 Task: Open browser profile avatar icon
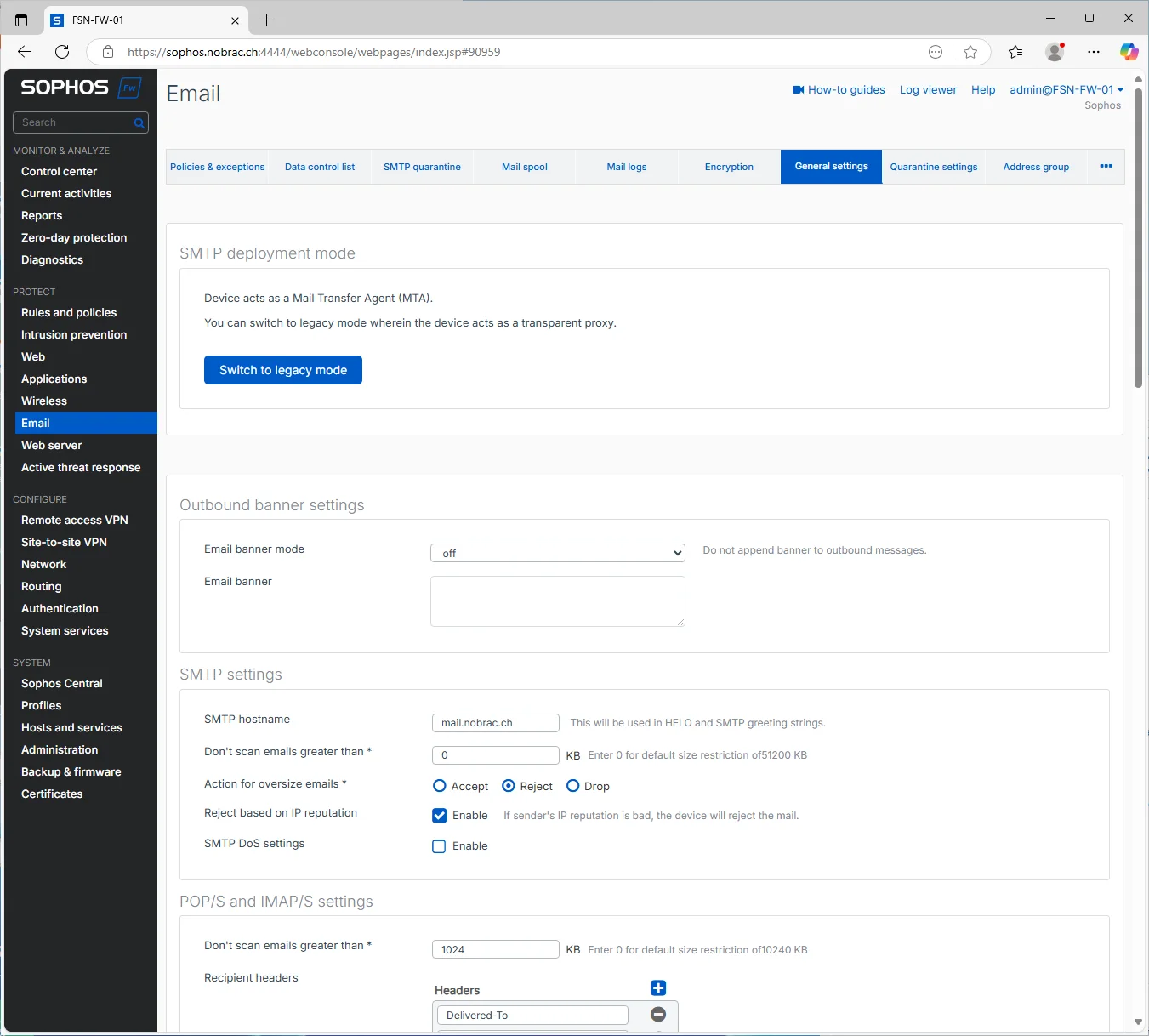1055,52
